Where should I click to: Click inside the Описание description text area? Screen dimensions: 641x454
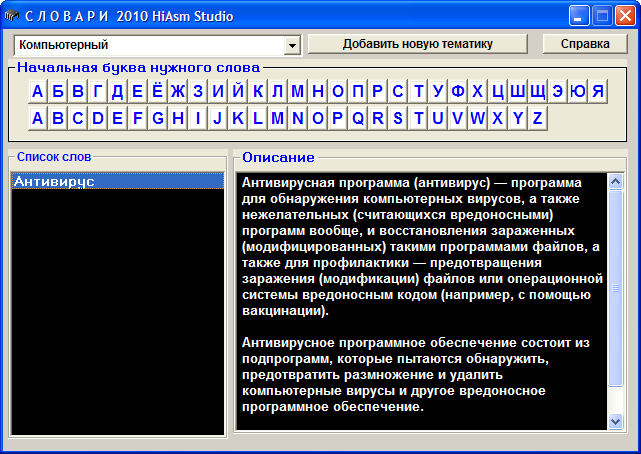(x=420, y=300)
